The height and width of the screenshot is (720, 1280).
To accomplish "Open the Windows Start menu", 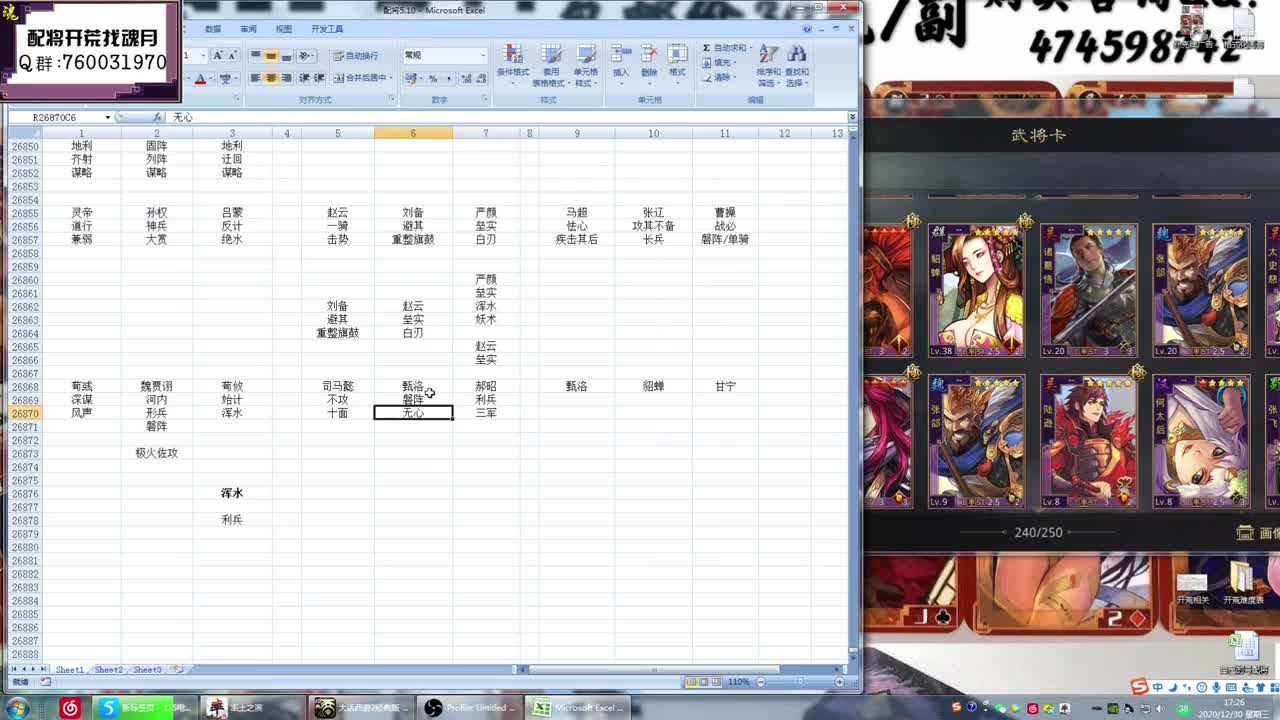I will [16, 708].
